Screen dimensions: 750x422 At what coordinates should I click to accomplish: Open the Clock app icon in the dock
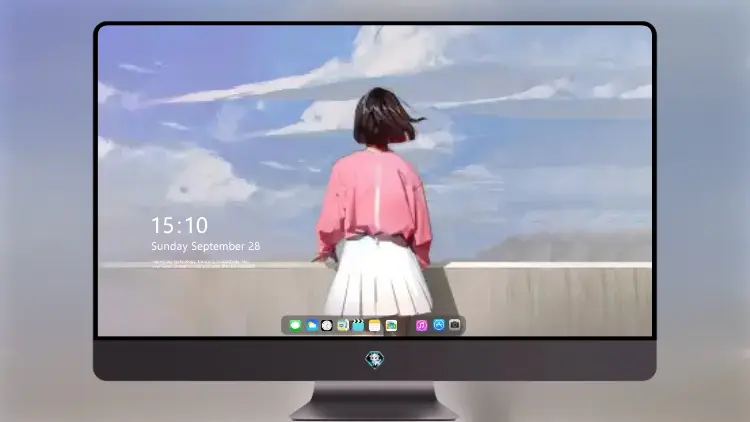point(327,325)
